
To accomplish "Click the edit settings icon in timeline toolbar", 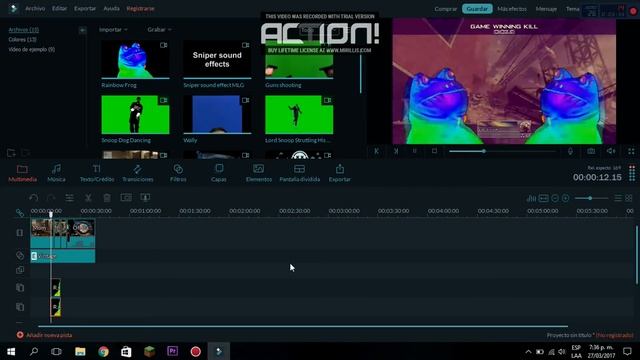I will [x=69, y=198].
